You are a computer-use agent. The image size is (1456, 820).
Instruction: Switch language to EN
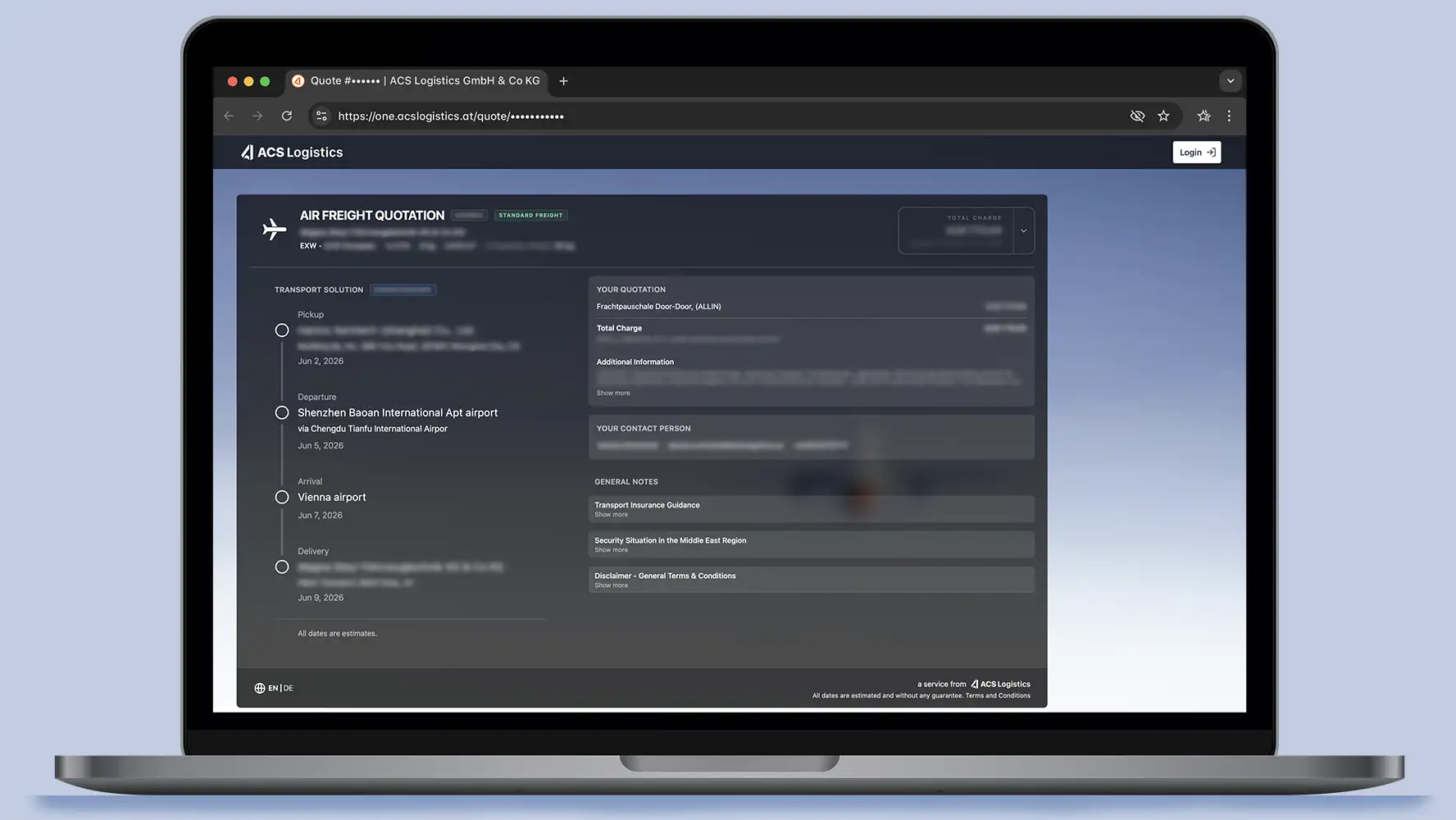[x=273, y=689]
